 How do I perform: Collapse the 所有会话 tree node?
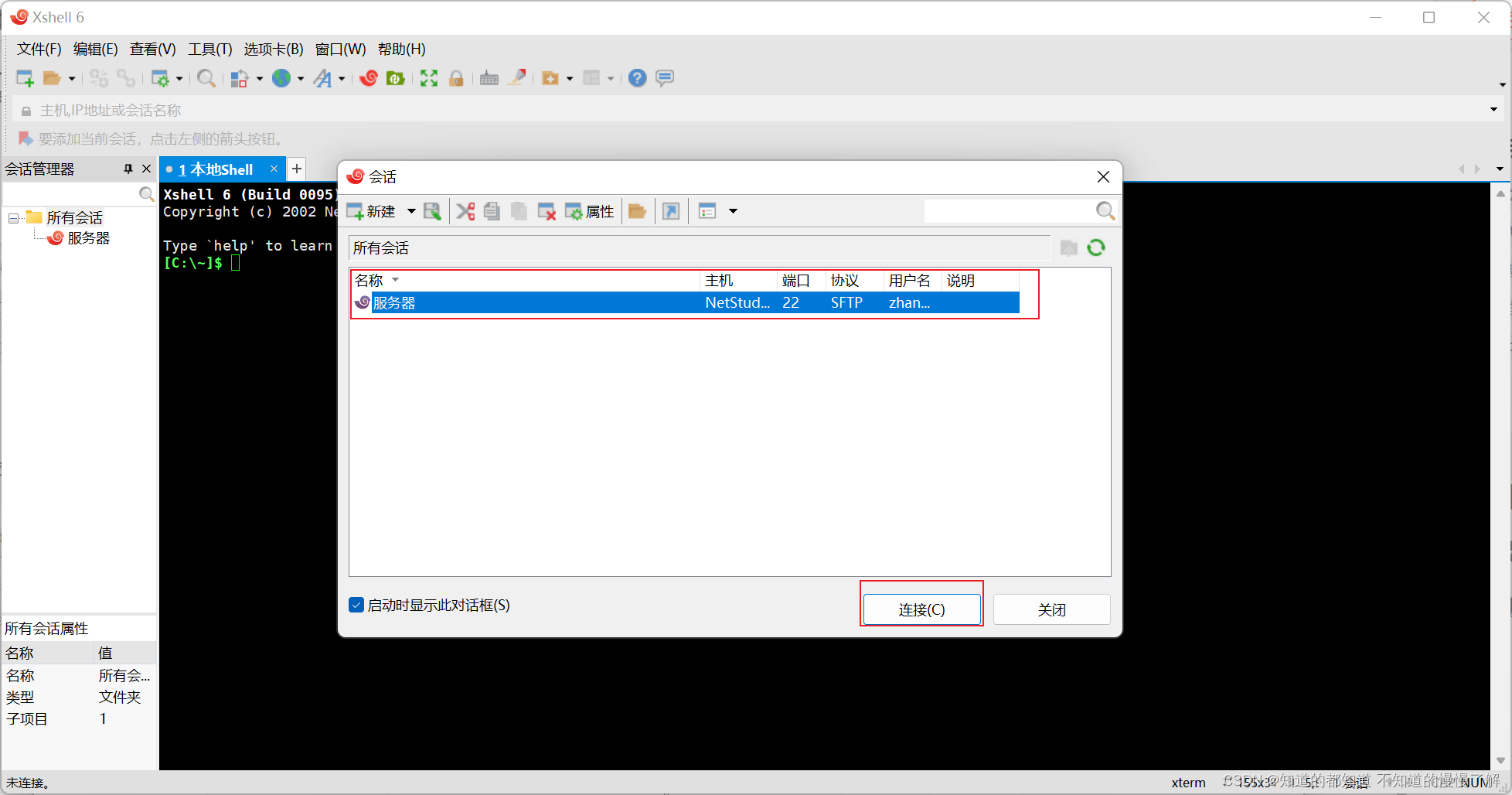tap(13, 218)
